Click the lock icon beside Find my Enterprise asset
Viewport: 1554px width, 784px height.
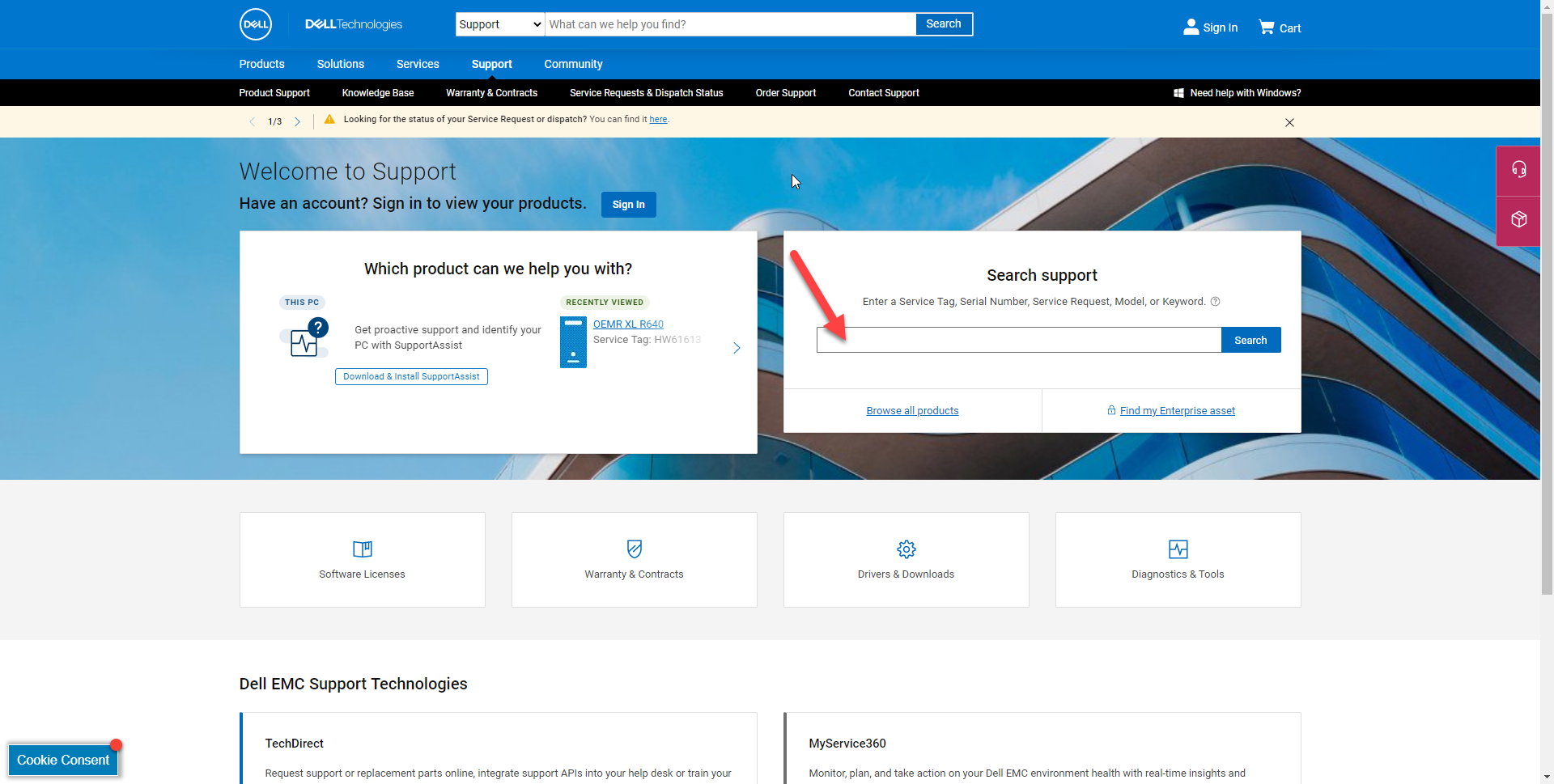(x=1111, y=410)
